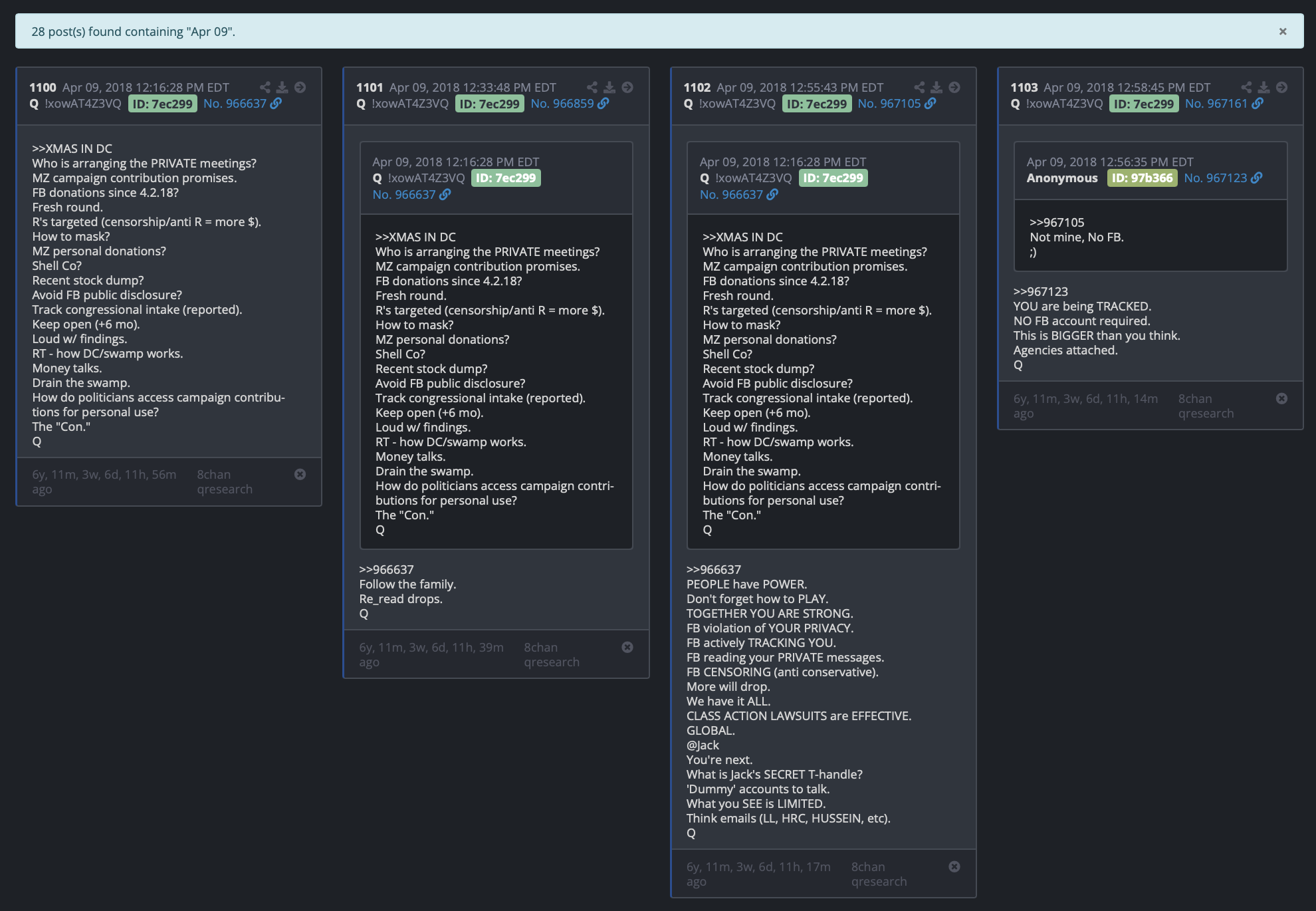The height and width of the screenshot is (911, 1316).
Task: Open link No. 966859 in post 1101
Action: [570, 104]
